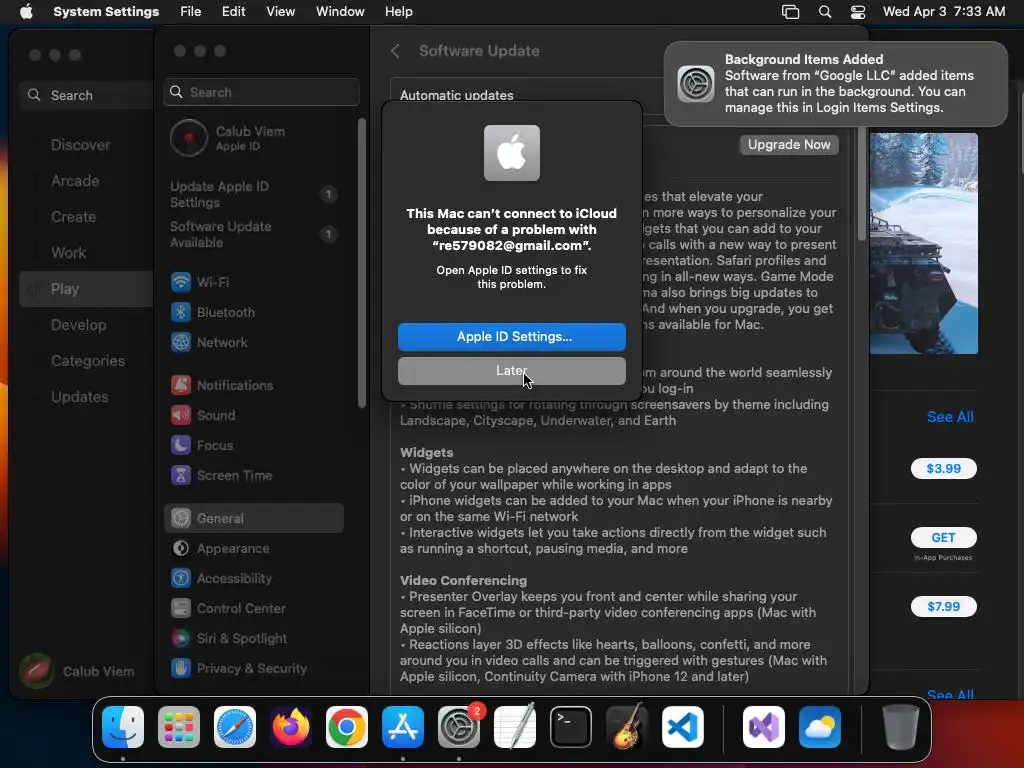Open TextEdit from the dock

pyautogui.click(x=515, y=727)
